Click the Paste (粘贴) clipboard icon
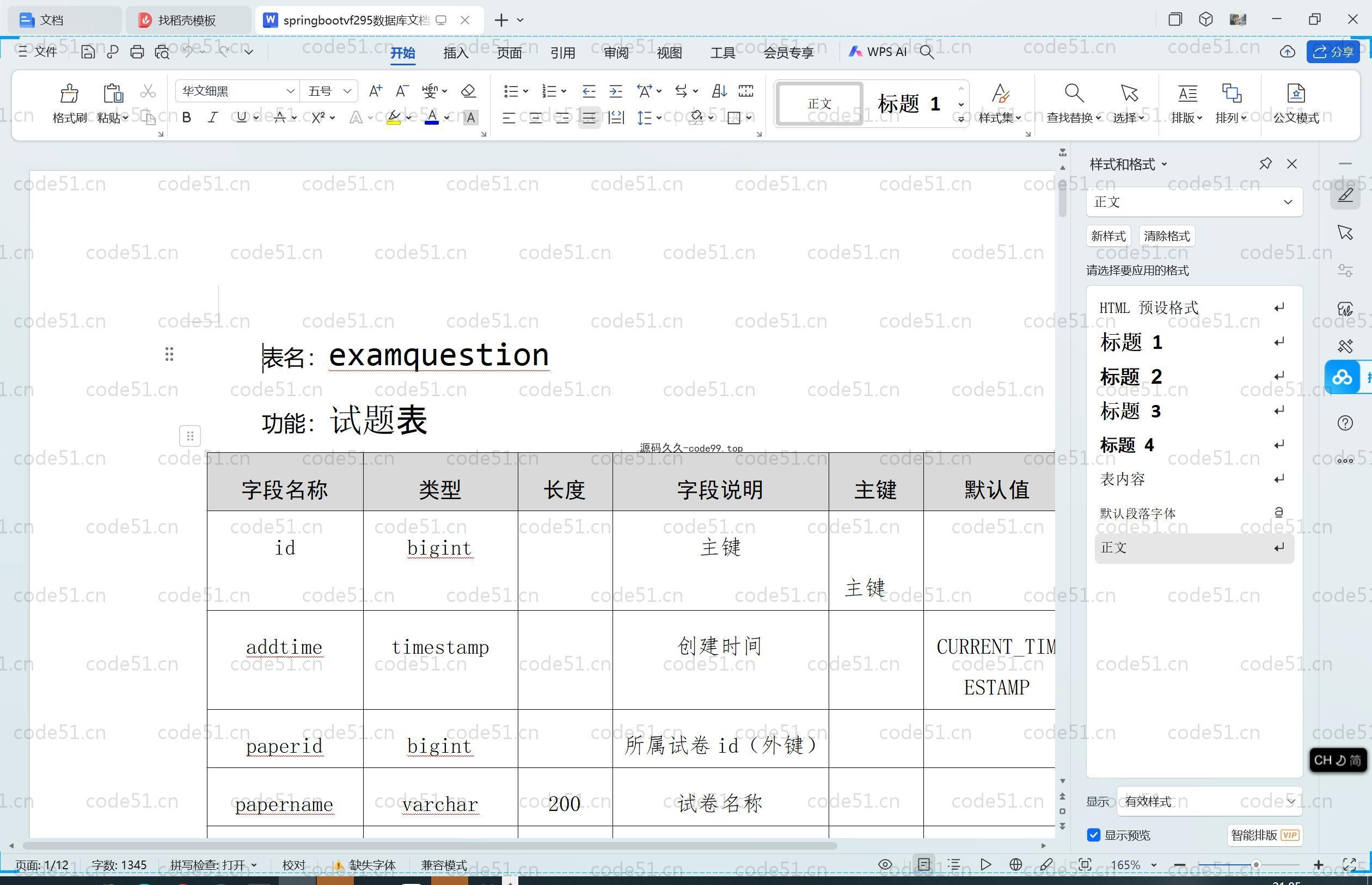 pyautogui.click(x=113, y=93)
